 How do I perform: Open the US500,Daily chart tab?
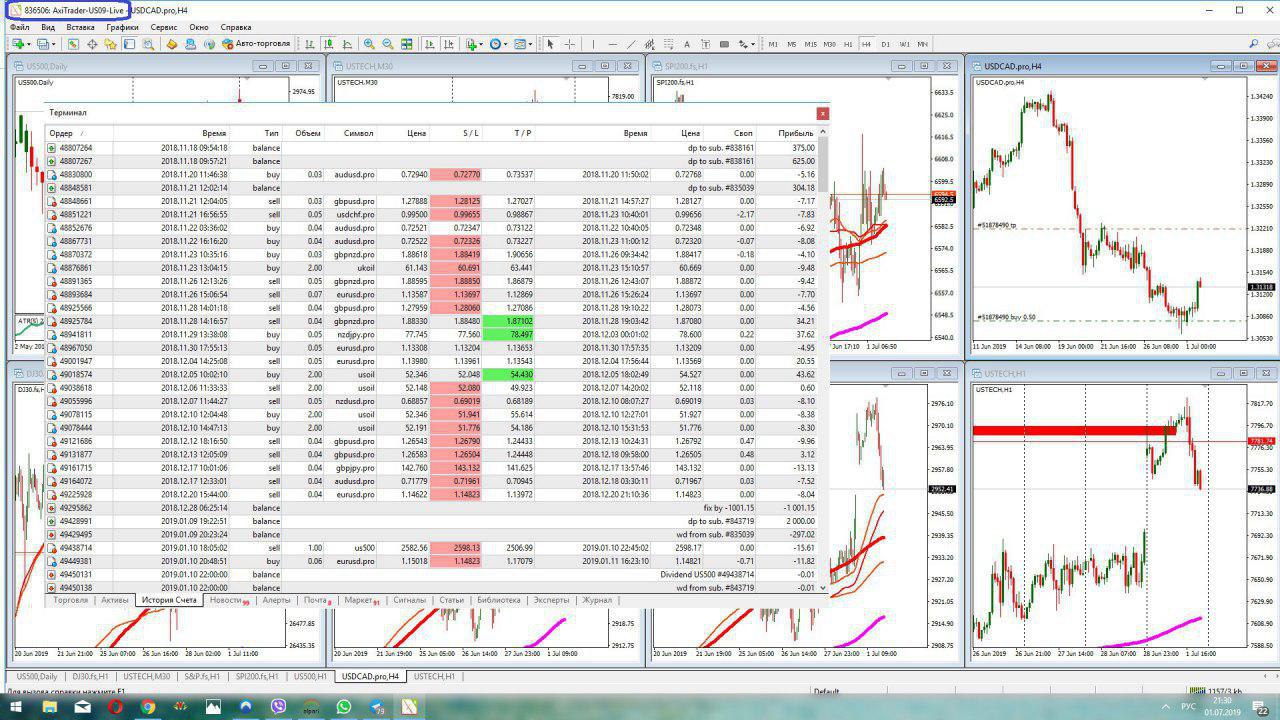pyautogui.click(x=37, y=676)
